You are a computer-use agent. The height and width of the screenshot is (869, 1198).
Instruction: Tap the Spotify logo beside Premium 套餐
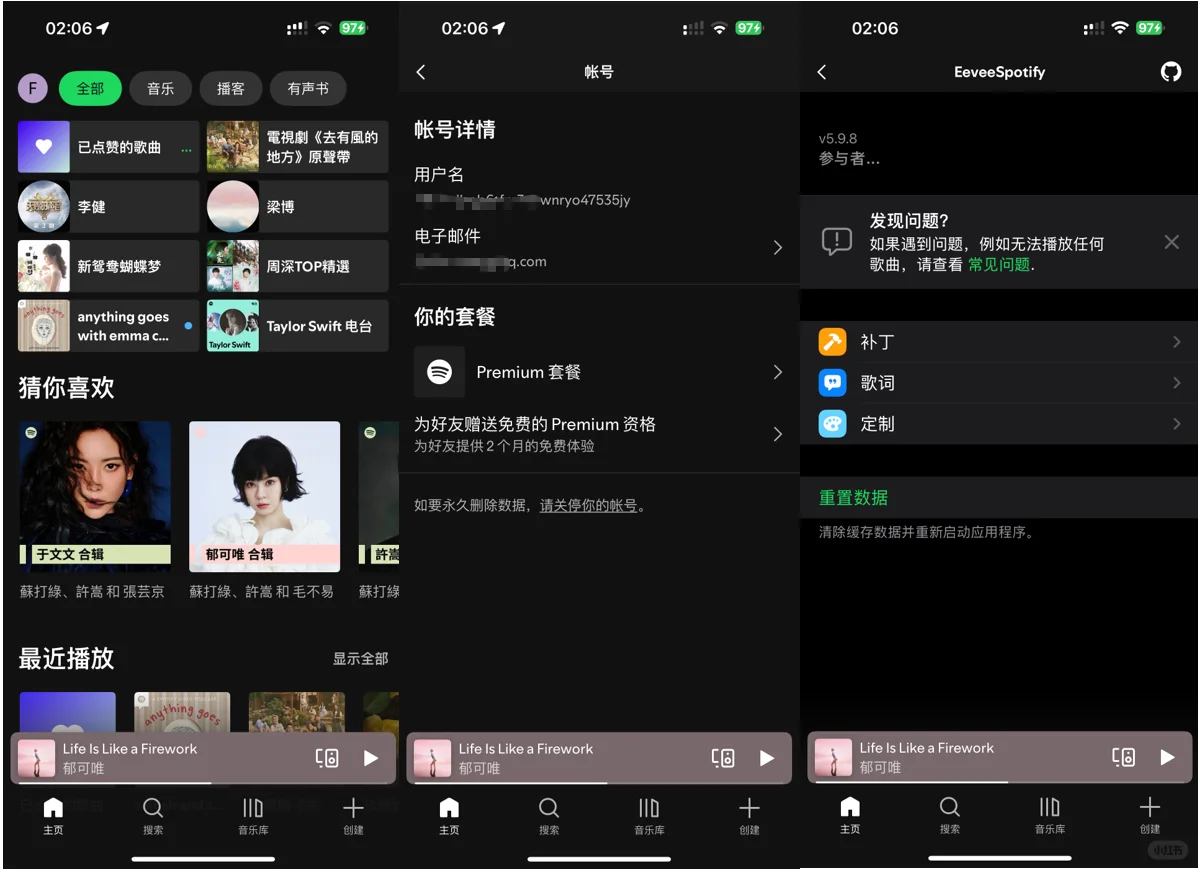point(437,372)
